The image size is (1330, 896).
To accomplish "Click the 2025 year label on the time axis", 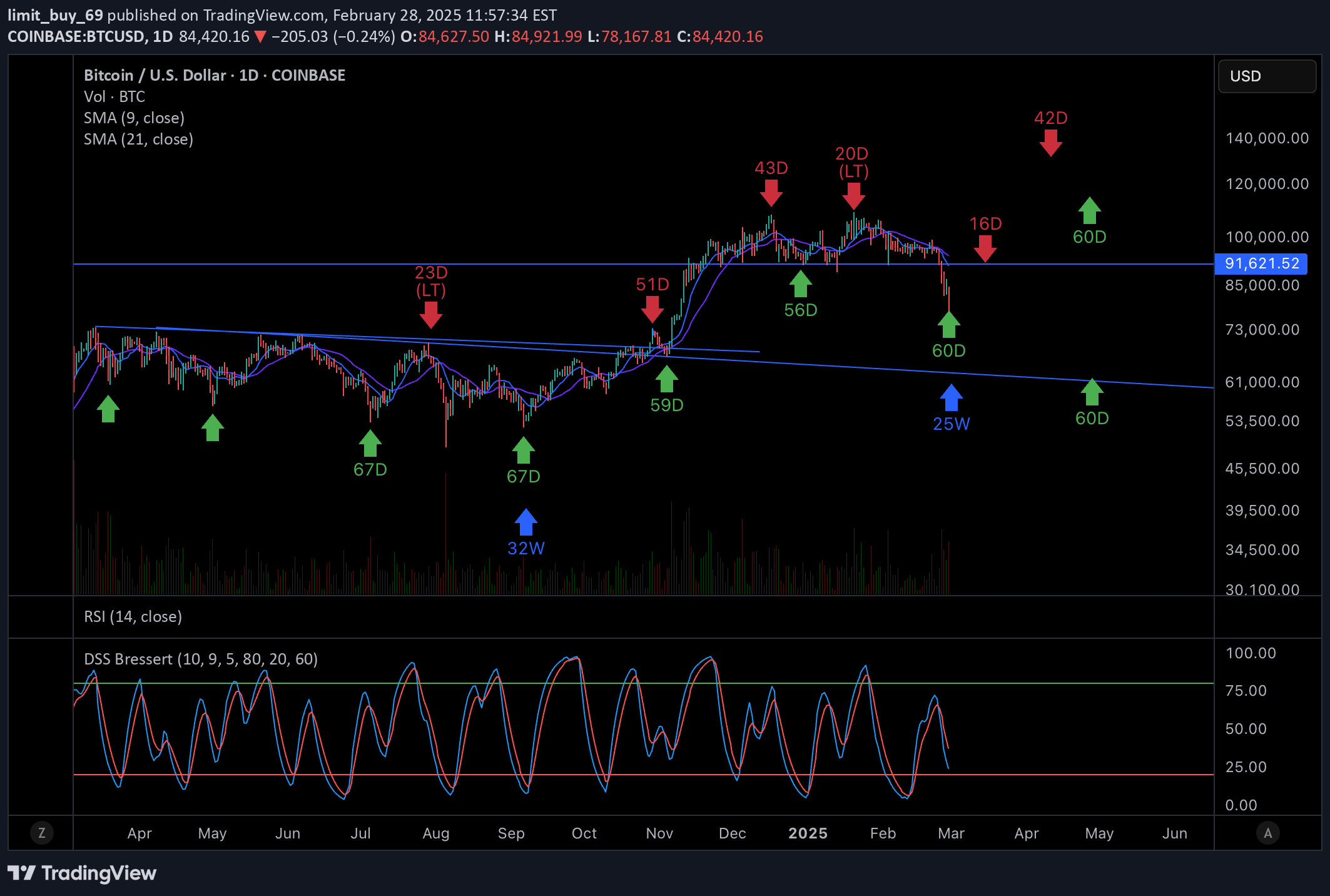I will click(808, 833).
